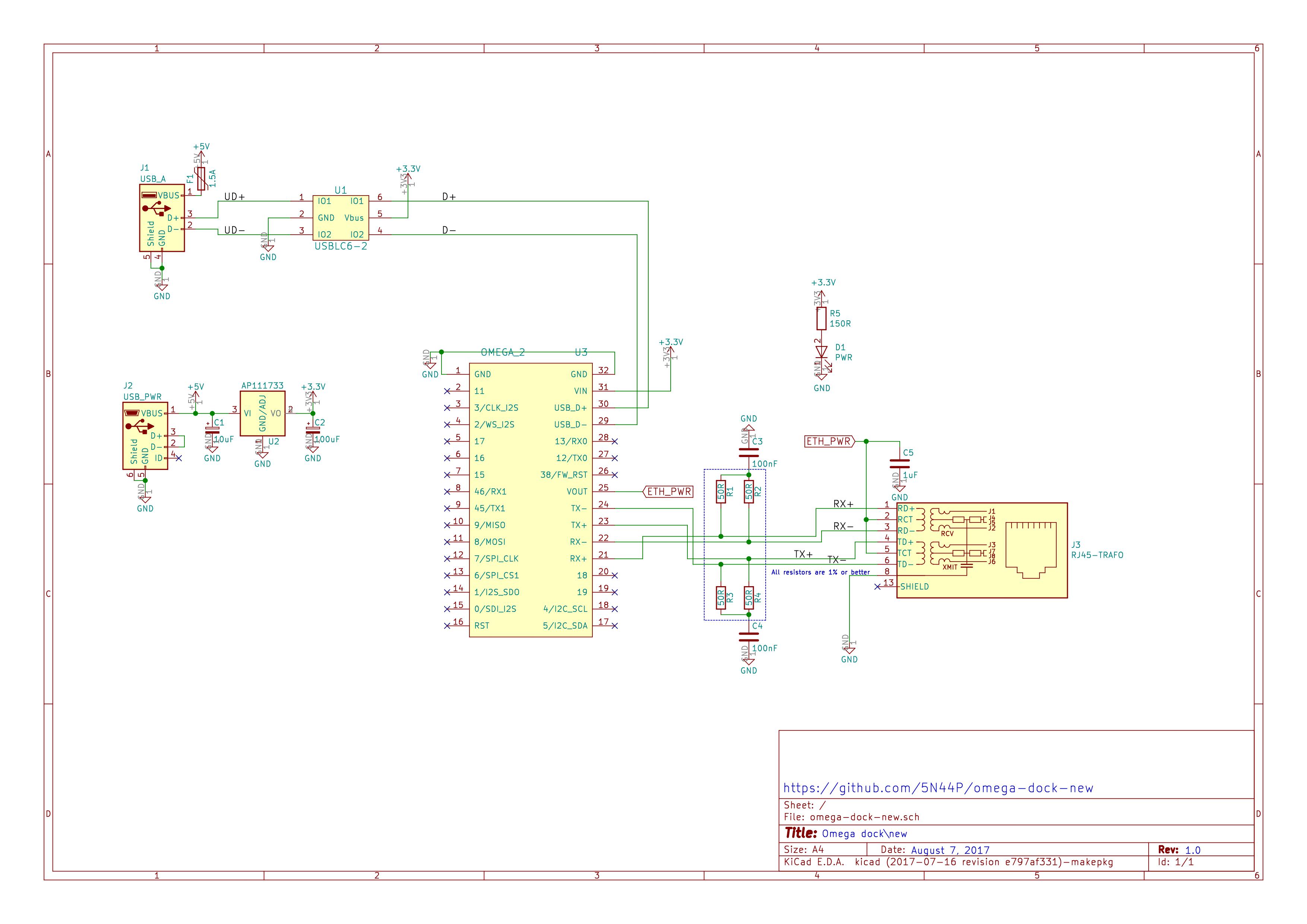This screenshot has width=1307, height=924.
Task: Click the ETH_PWR net label near VOUT
Action: [669, 492]
